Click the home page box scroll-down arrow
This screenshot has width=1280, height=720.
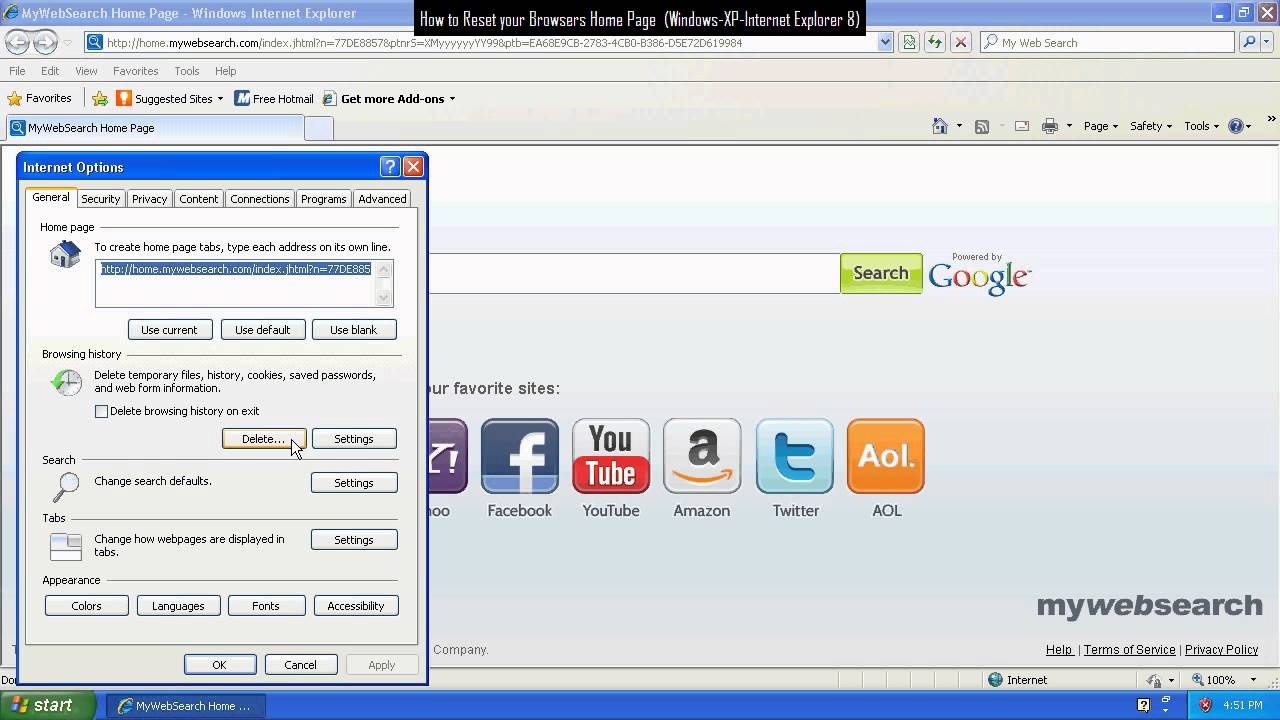tap(384, 298)
